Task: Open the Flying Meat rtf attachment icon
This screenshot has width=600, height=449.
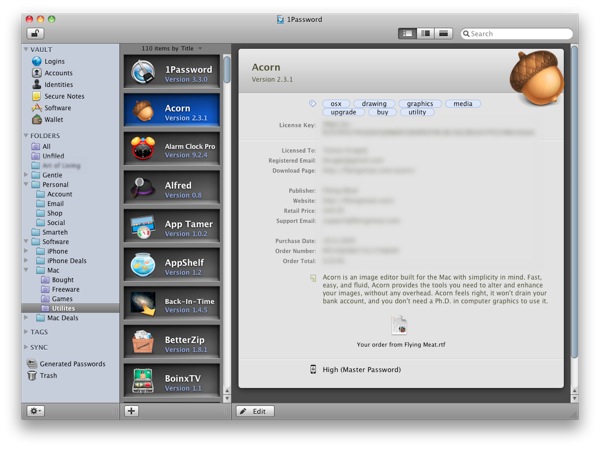Action: [x=399, y=326]
